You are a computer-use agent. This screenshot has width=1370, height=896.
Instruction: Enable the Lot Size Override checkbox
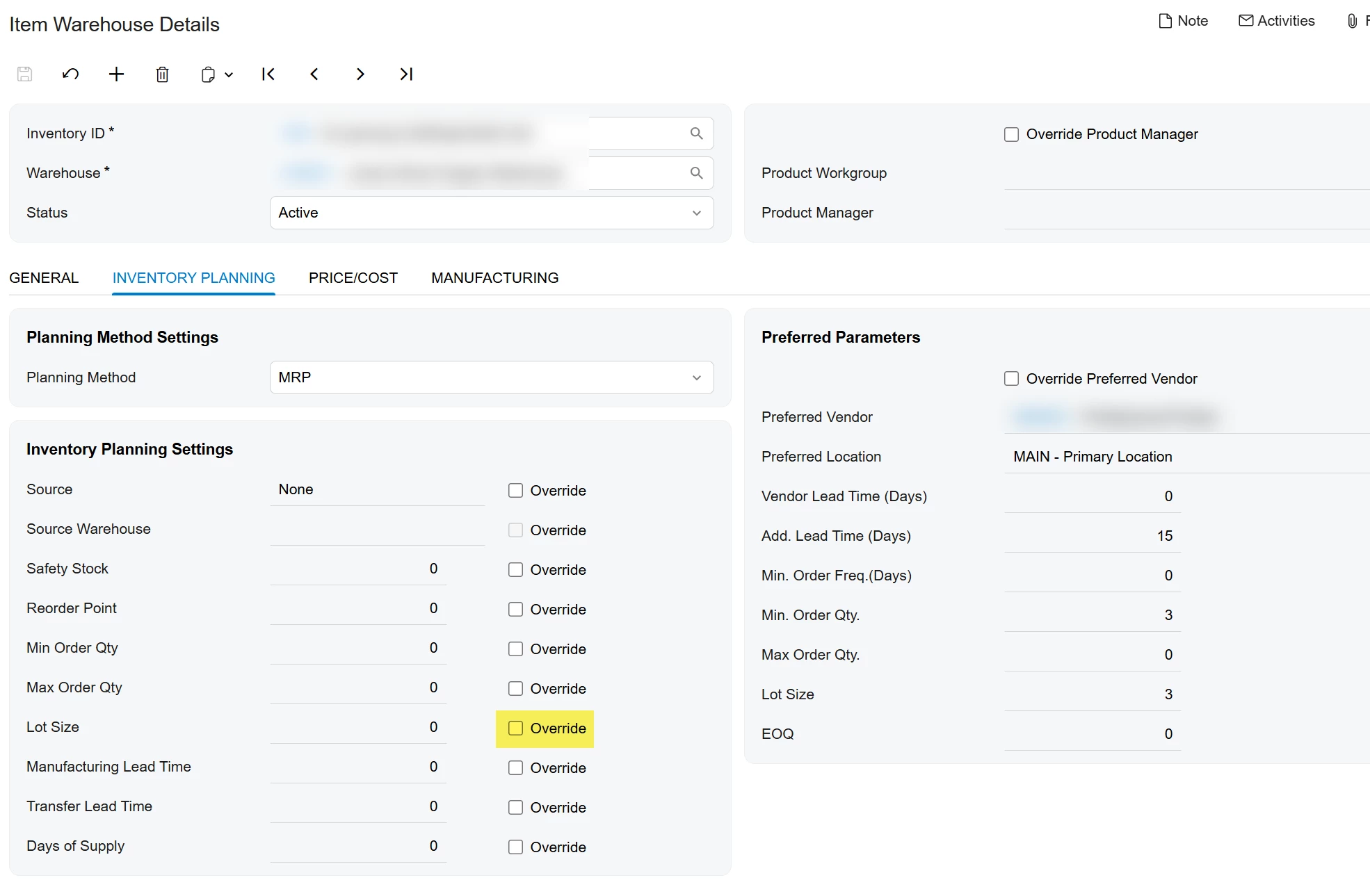pos(515,728)
